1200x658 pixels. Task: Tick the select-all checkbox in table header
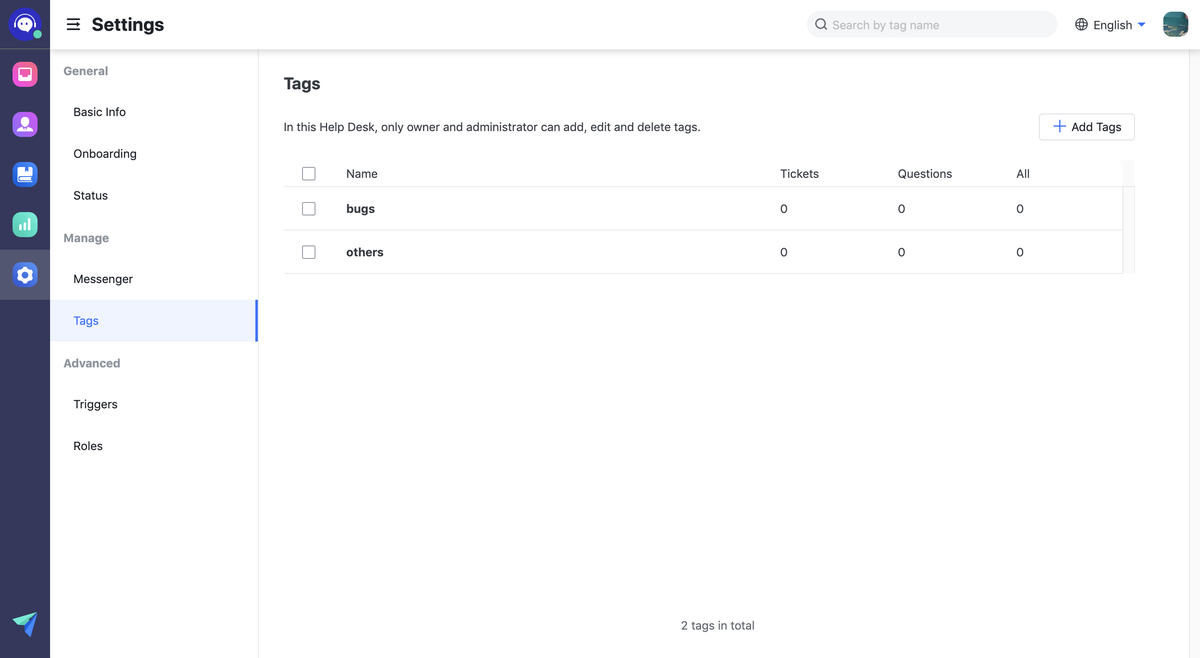click(x=308, y=174)
